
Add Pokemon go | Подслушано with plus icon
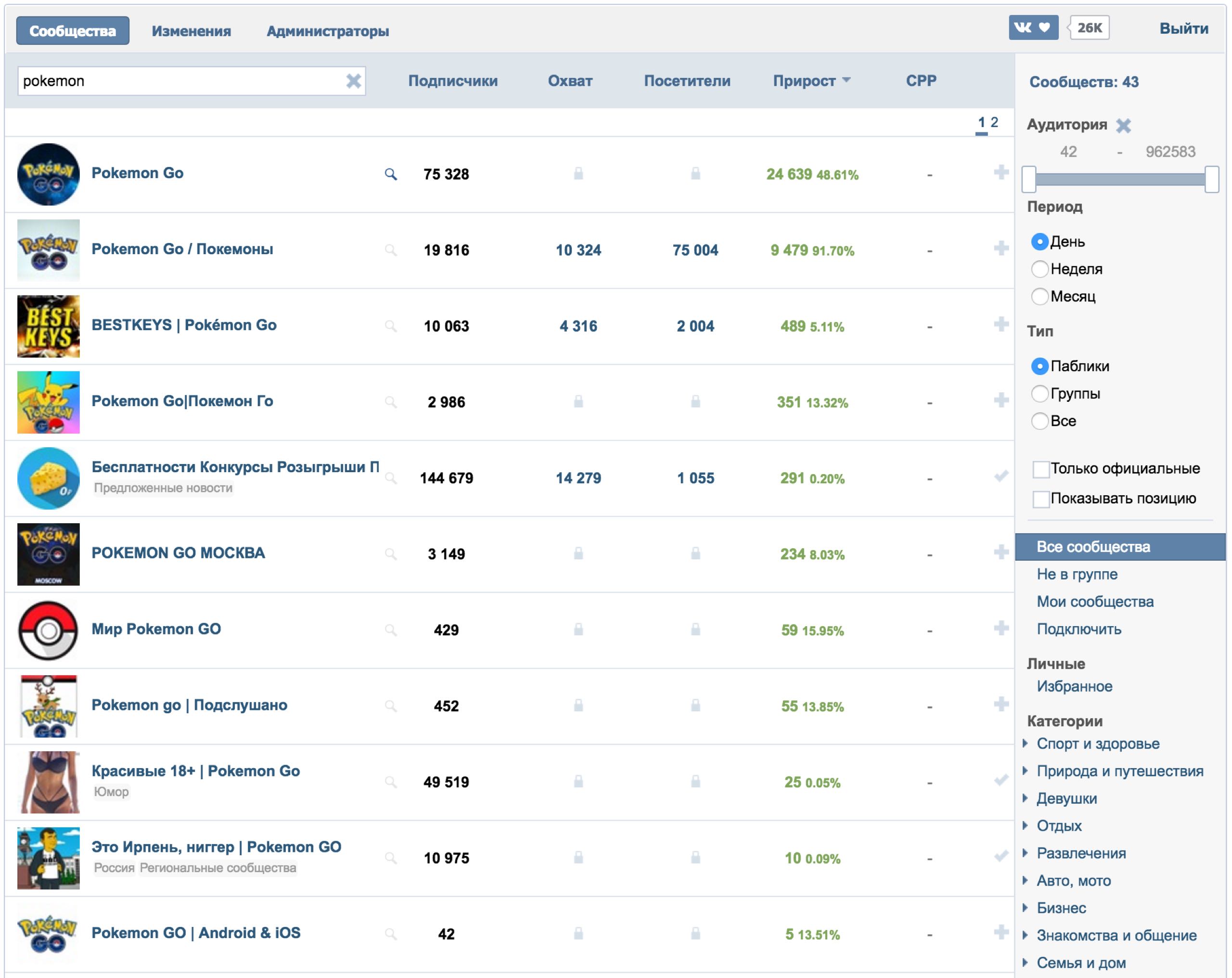pyautogui.click(x=1001, y=704)
